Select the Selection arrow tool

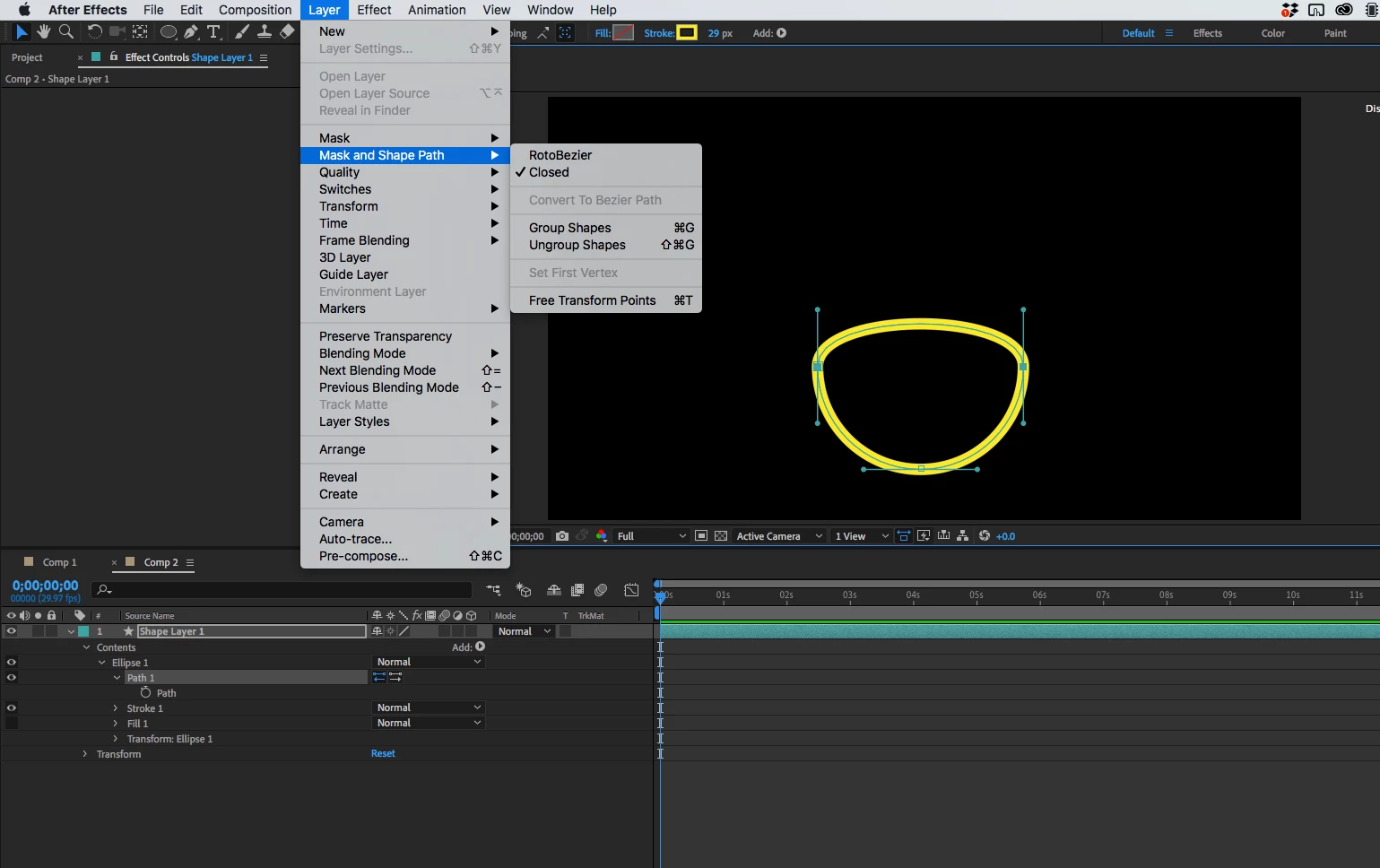pos(22,32)
